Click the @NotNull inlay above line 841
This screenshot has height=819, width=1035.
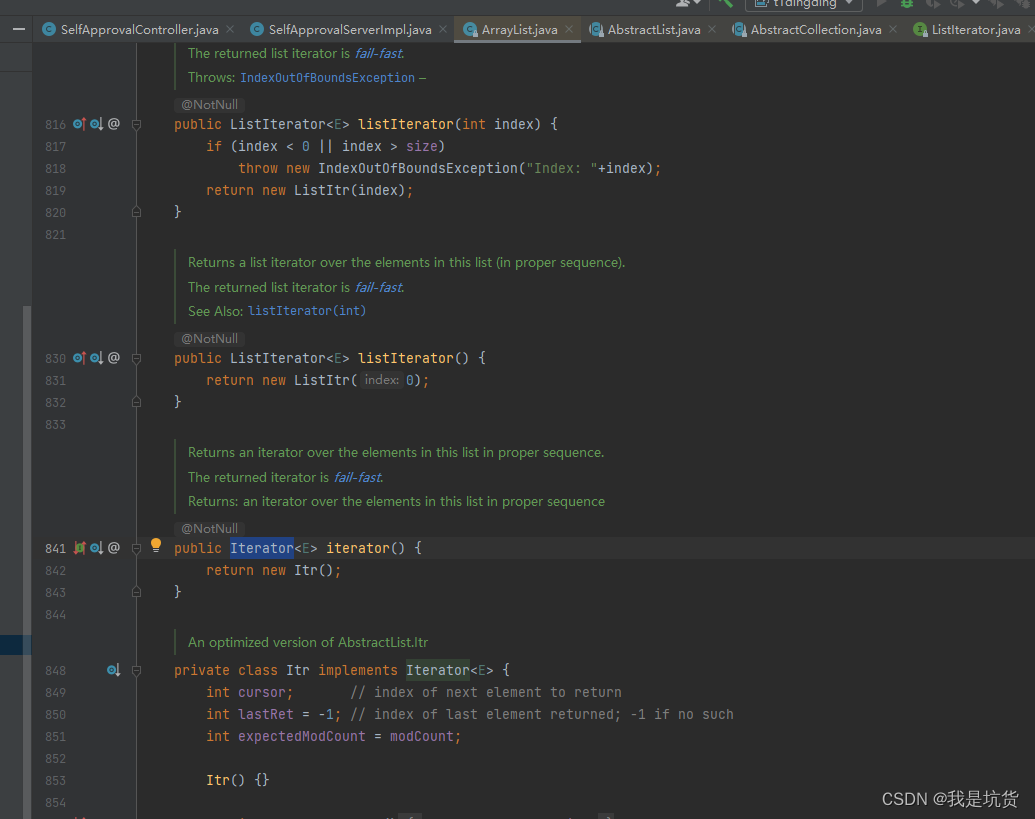click(209, 529)
